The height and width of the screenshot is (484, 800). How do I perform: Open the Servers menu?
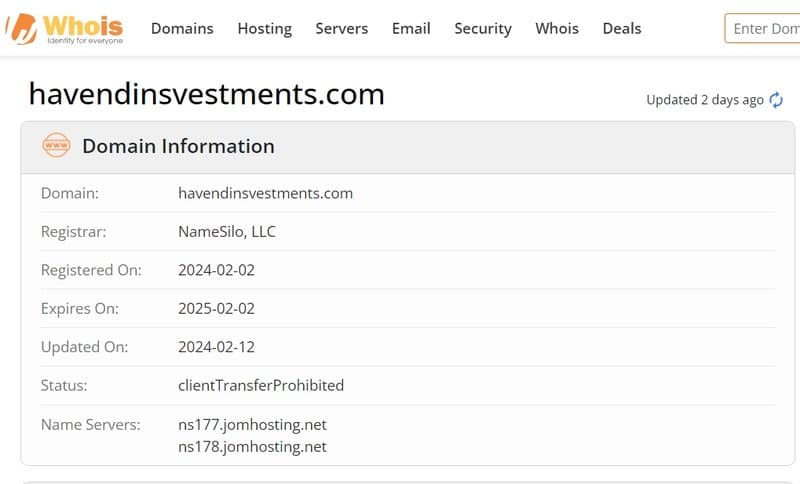(342, 29)
